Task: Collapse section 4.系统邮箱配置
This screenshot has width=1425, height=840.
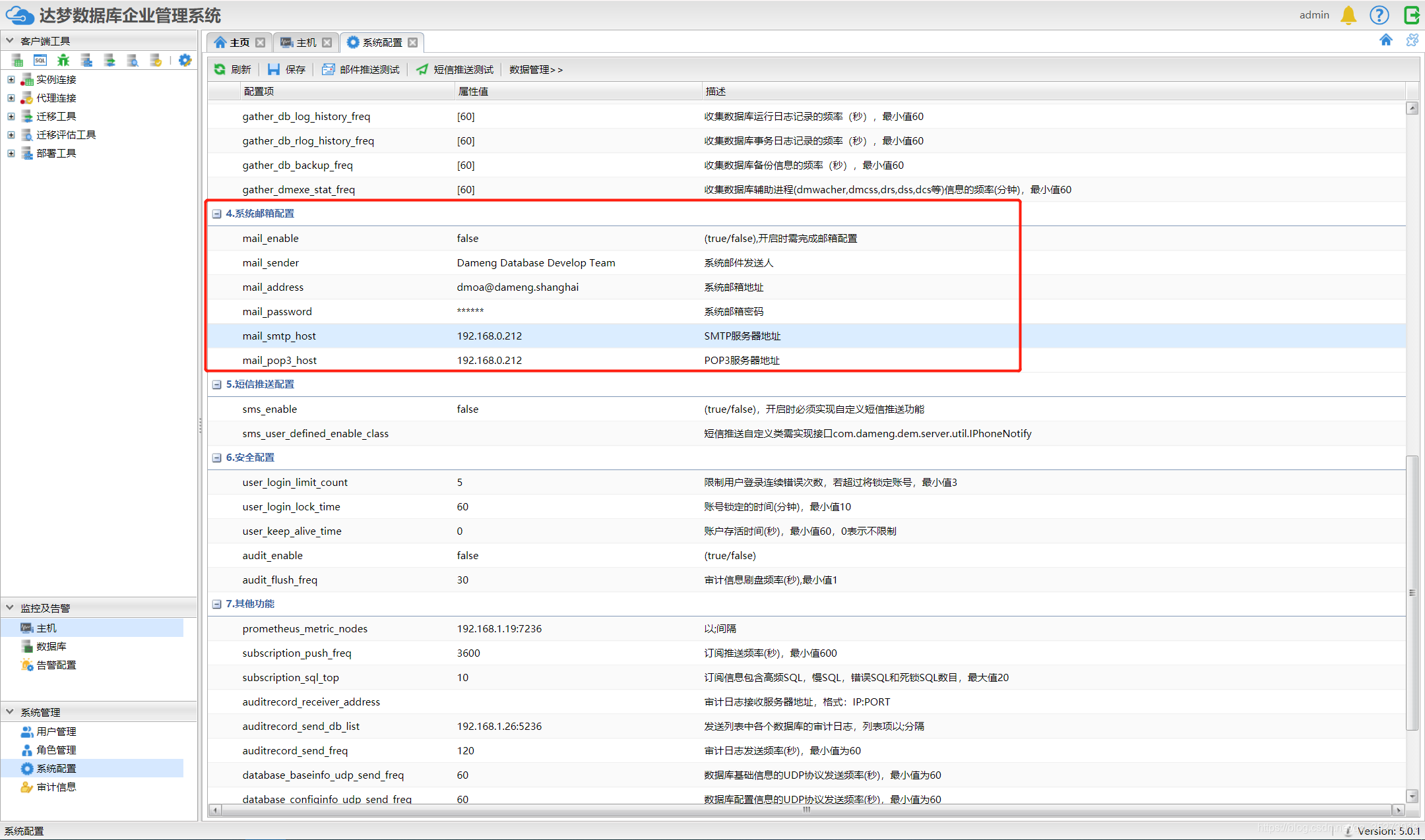Action: tap(216, 214)
